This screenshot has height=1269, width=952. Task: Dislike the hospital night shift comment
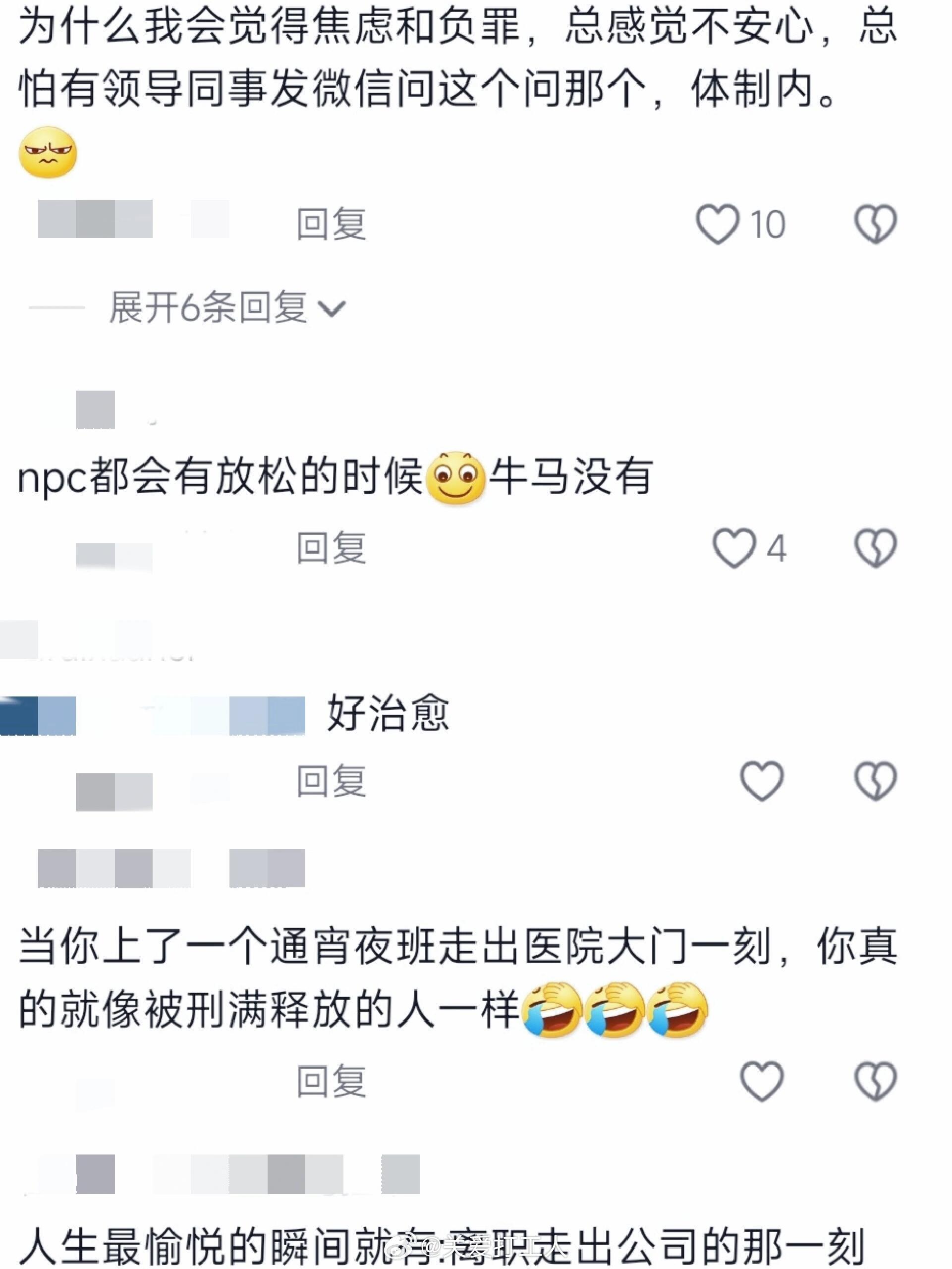pyautogui.click(x=875, y=1082)
